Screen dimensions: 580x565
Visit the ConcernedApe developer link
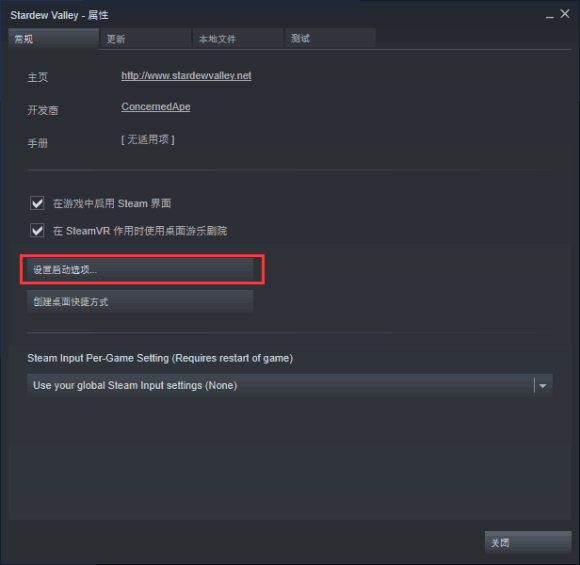coord(156,107)
